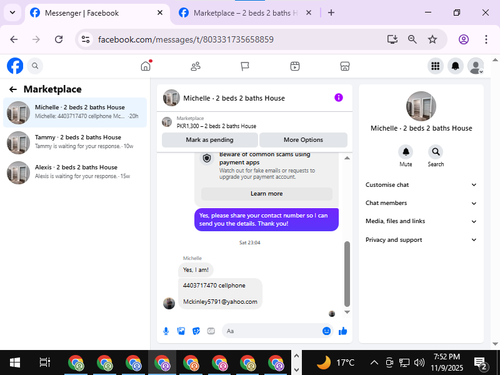Open the Windows Start menu
This screenshot has width=500, height=375.
[x=14, y=363]
